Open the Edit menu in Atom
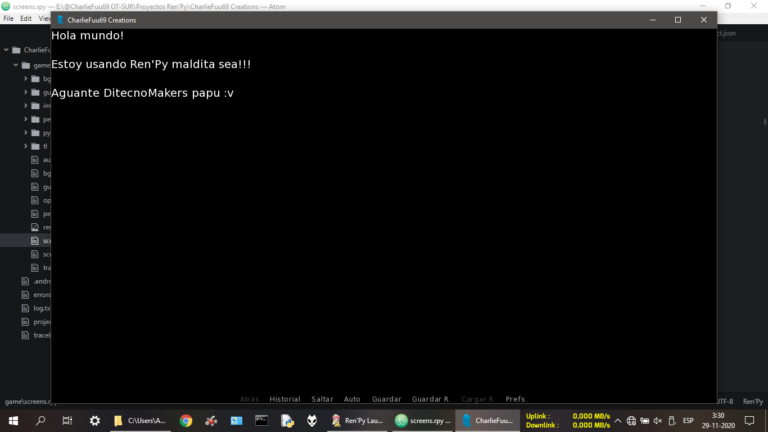This screenshot has height=432, width=768. [26, 18]
